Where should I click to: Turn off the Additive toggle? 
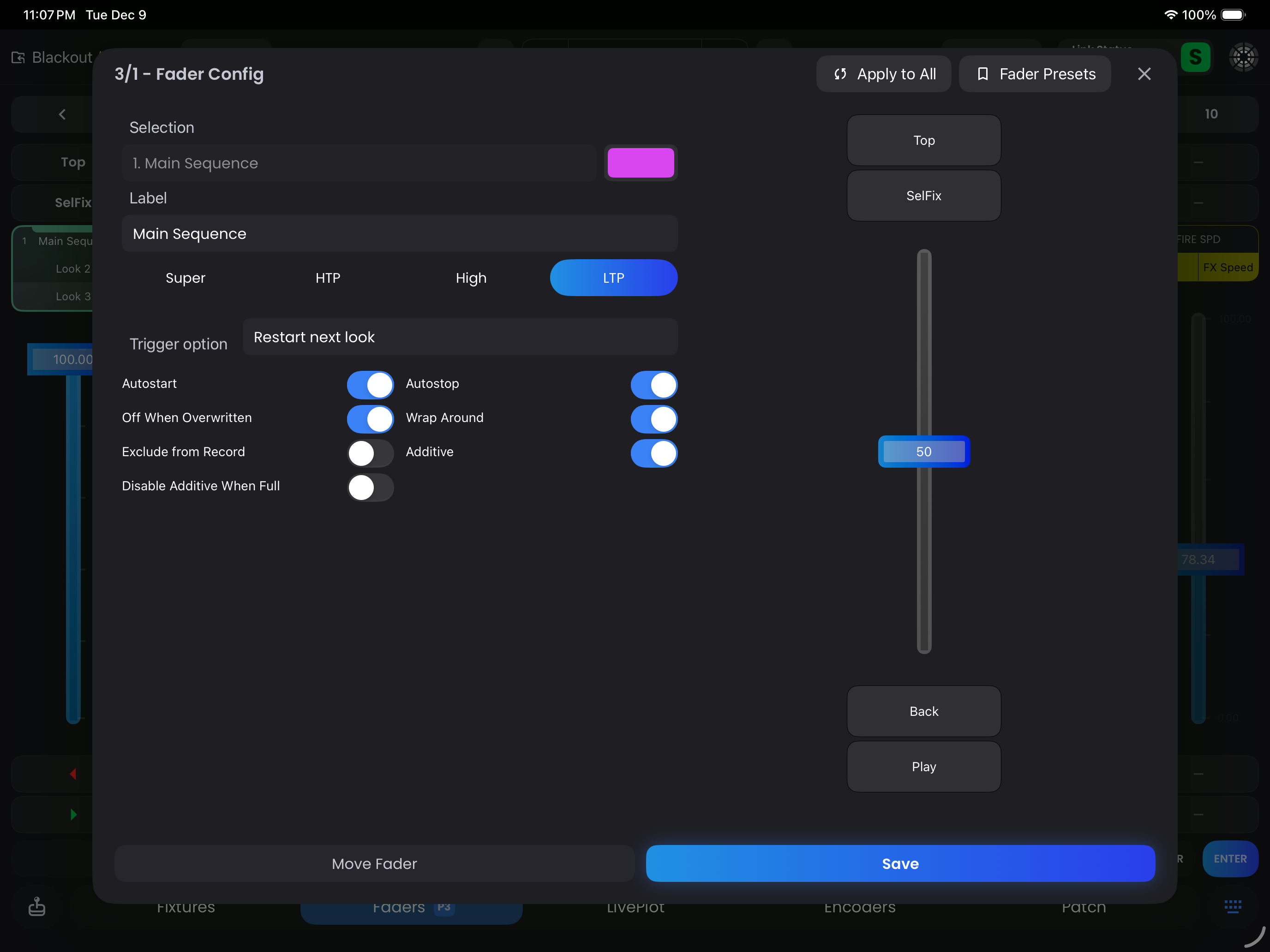653,453
